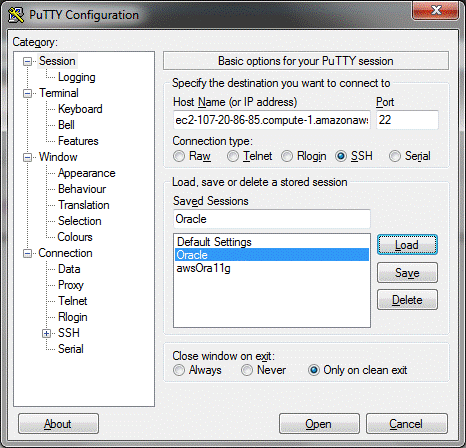Close the PuTTY Configuration window

pos(436,10)
